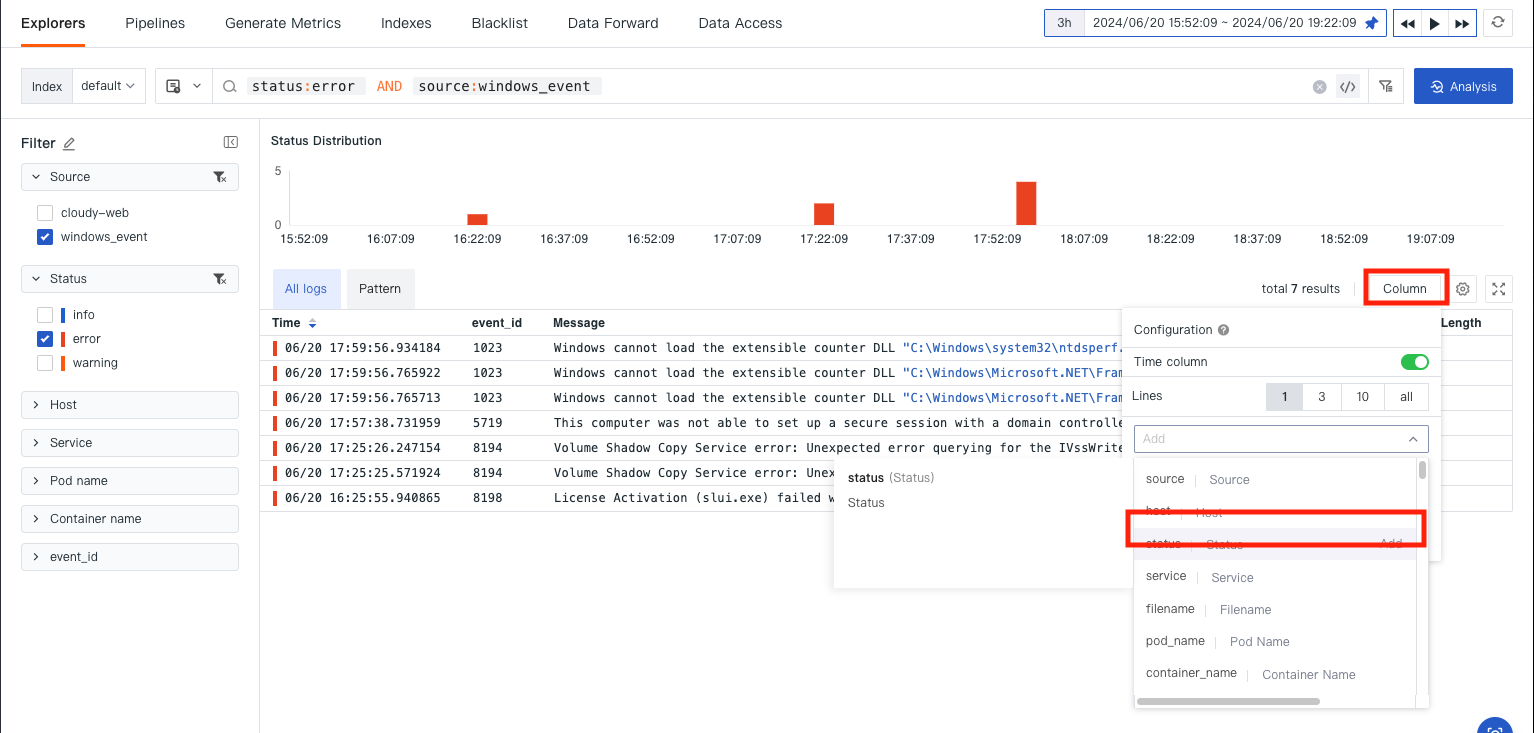Open the Pipelines tab
Screen dimensions: 1534x733
coord(155,23)
